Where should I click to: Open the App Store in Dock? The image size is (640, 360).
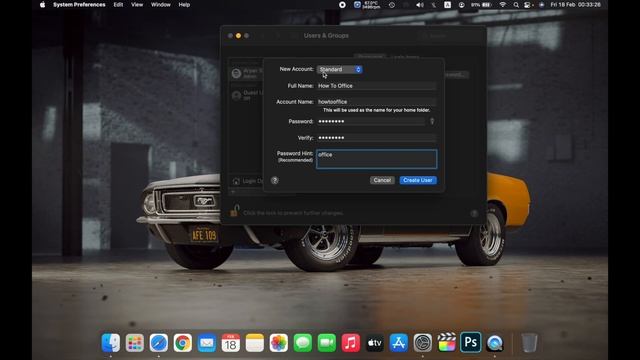[x=399, y=343]
